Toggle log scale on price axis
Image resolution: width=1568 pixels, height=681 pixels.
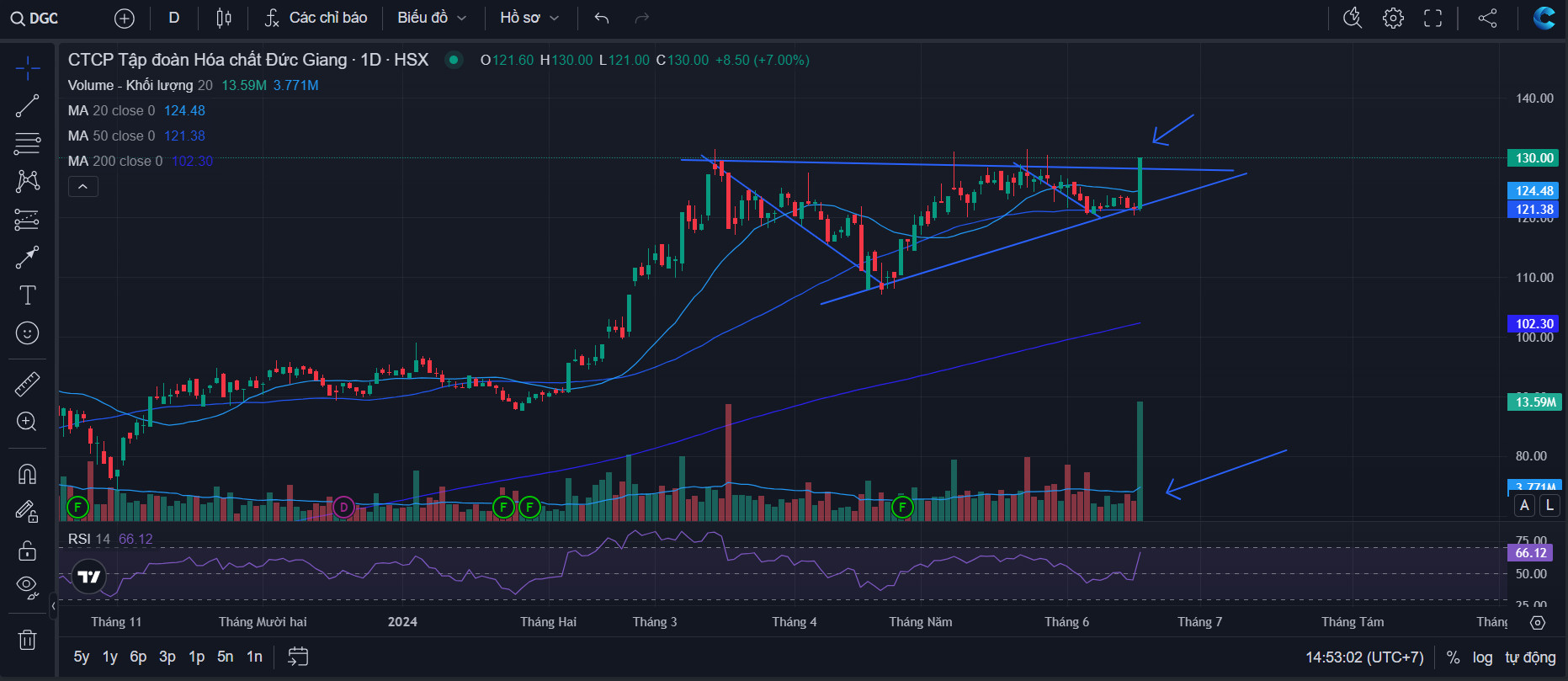(x=1482, y=657)
